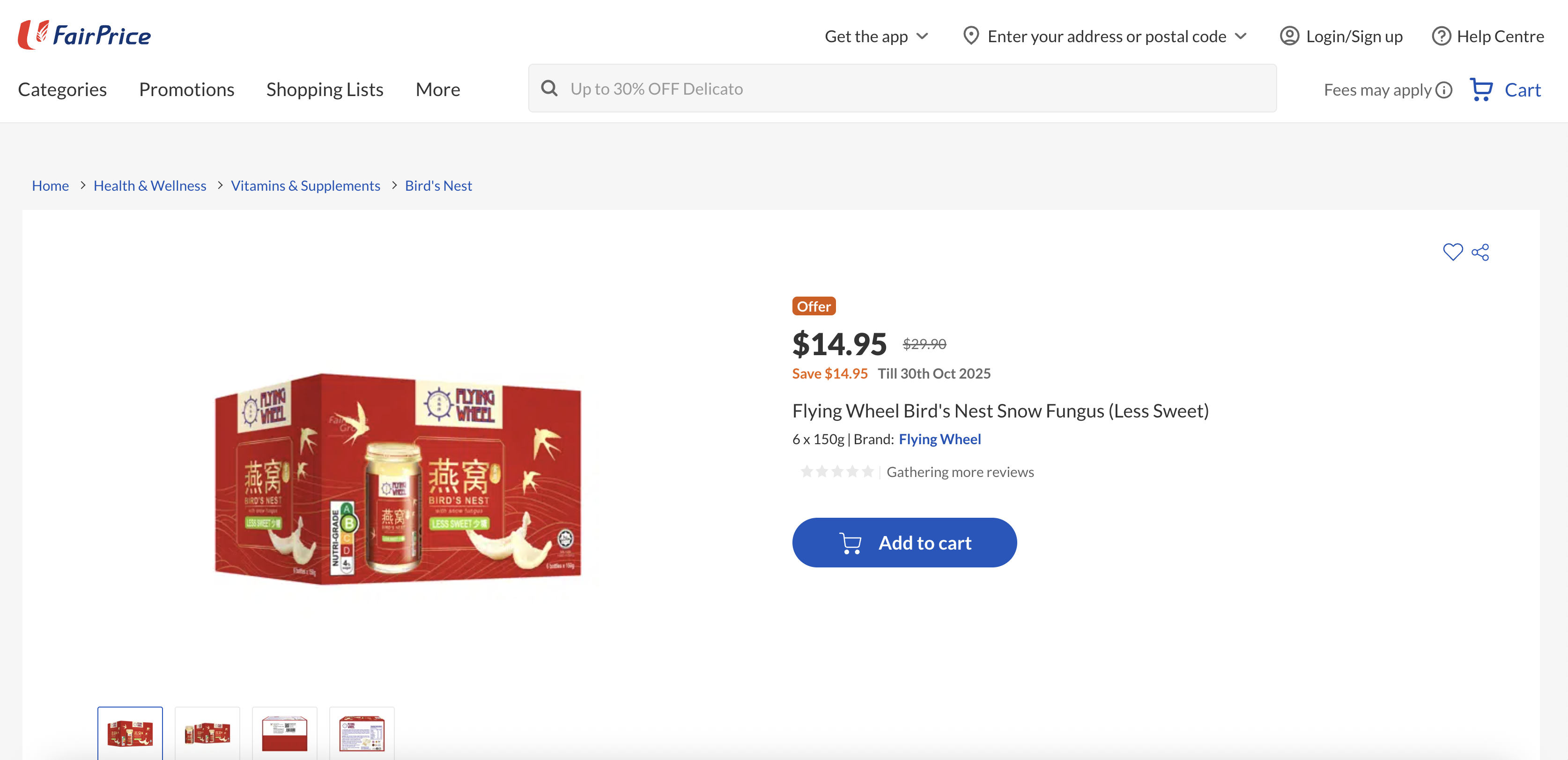
Task: Open Shopping Lists
Action: pyautogui.click(x=325, y=89)
